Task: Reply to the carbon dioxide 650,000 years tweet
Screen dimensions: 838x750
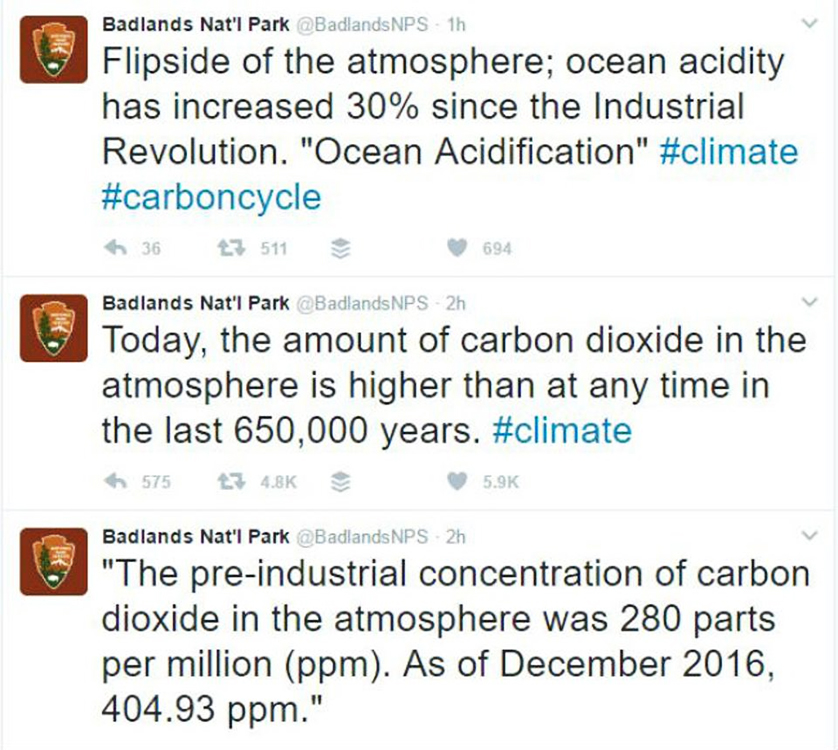Action: click(x=115, y=482)
